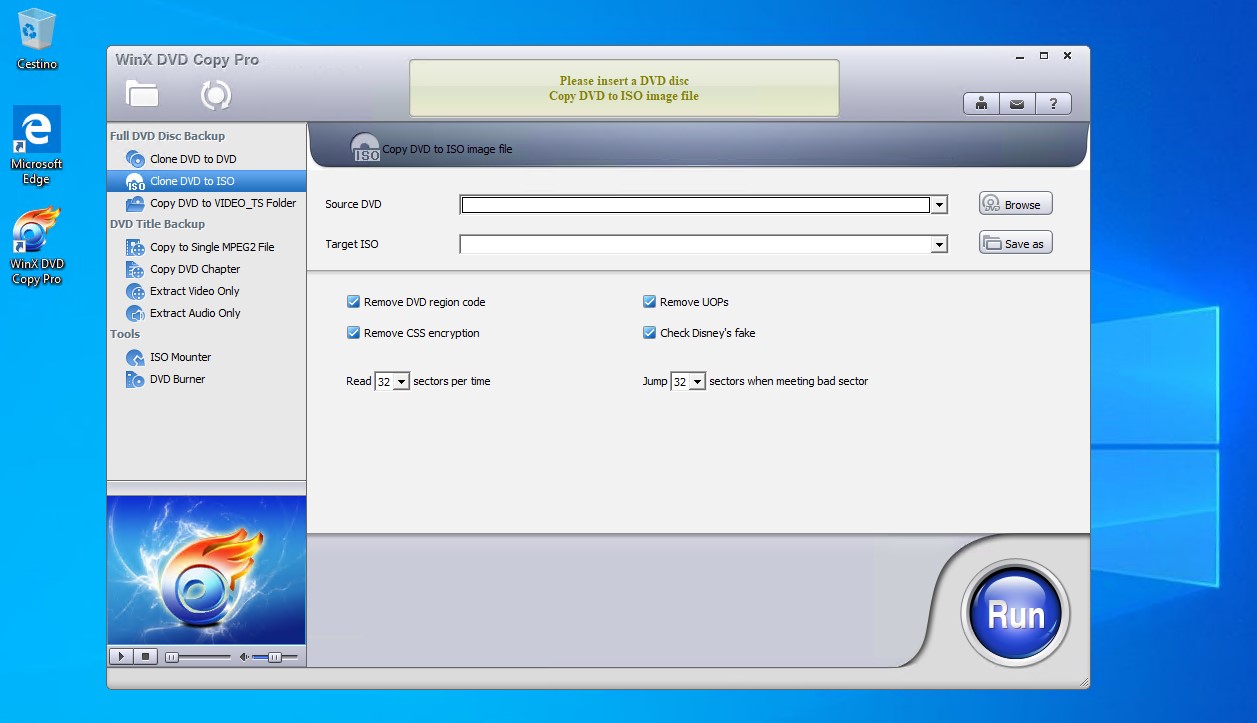The height and width of the screenshot is (723, 1257).
Task: Click the Save as button
Action: pos(1015,243)
